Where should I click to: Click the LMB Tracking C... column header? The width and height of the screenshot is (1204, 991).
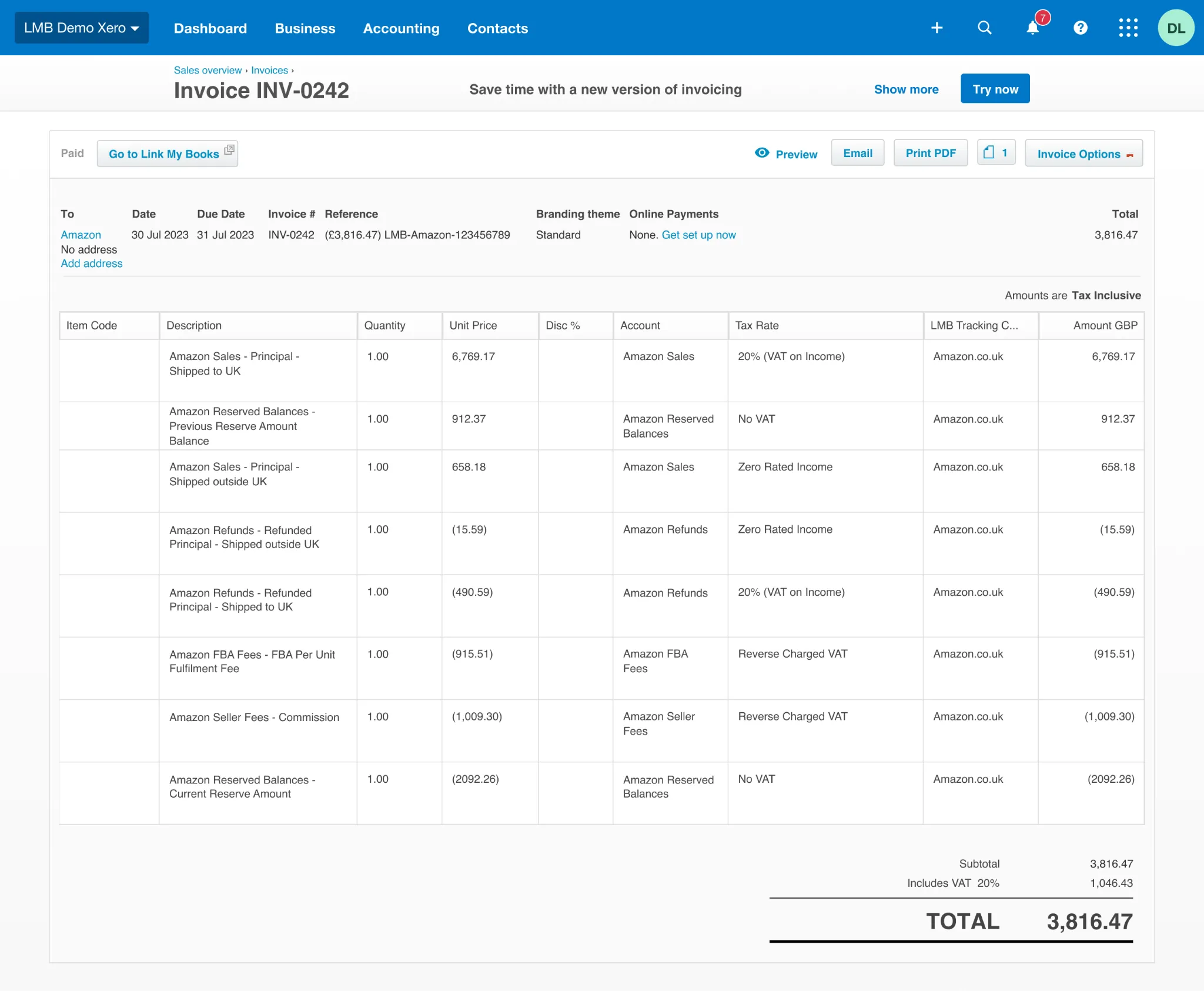(x=981, y=325)
